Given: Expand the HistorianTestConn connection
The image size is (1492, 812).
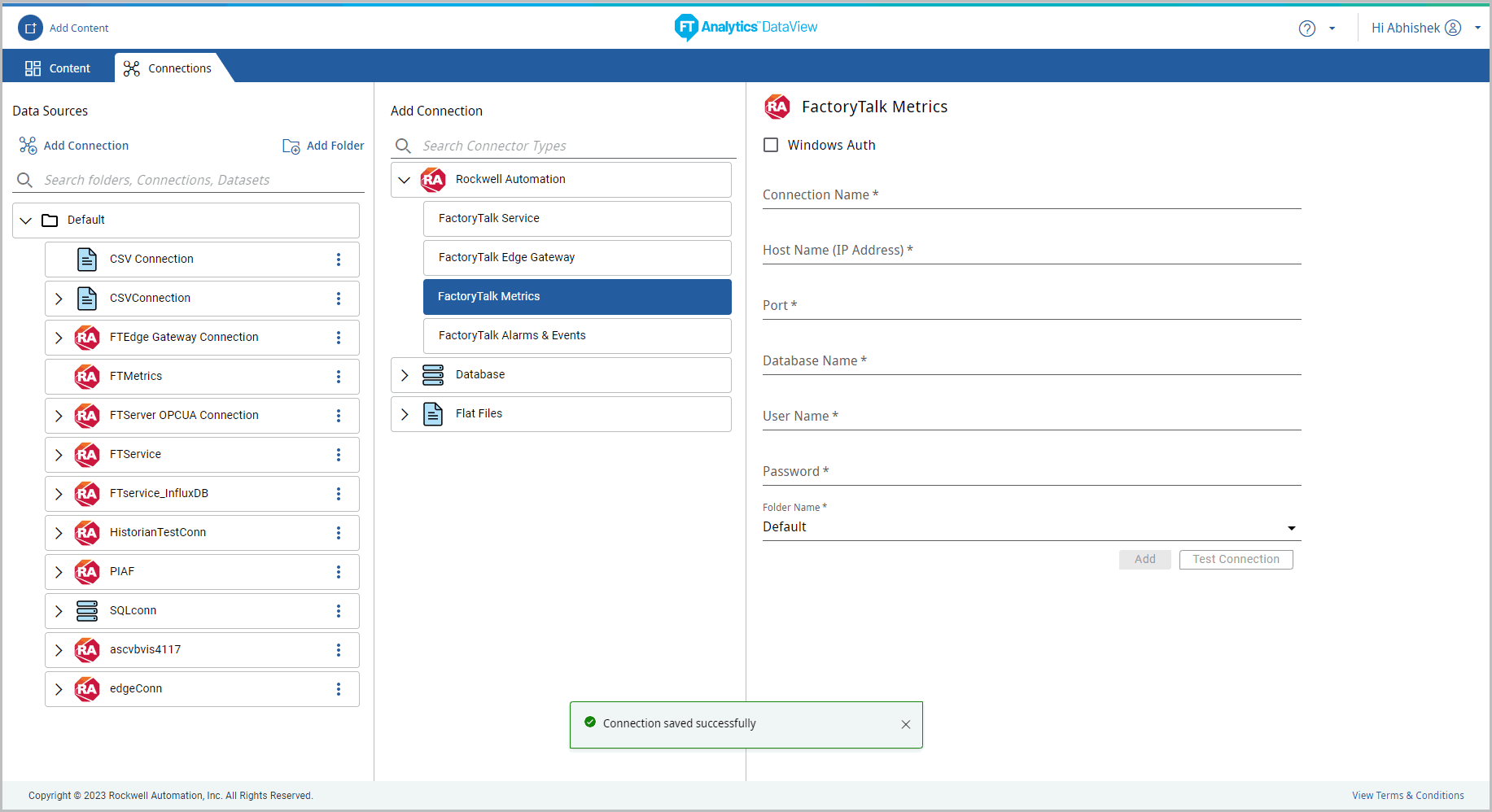Looking at the screenshot, I should (59, 533).
